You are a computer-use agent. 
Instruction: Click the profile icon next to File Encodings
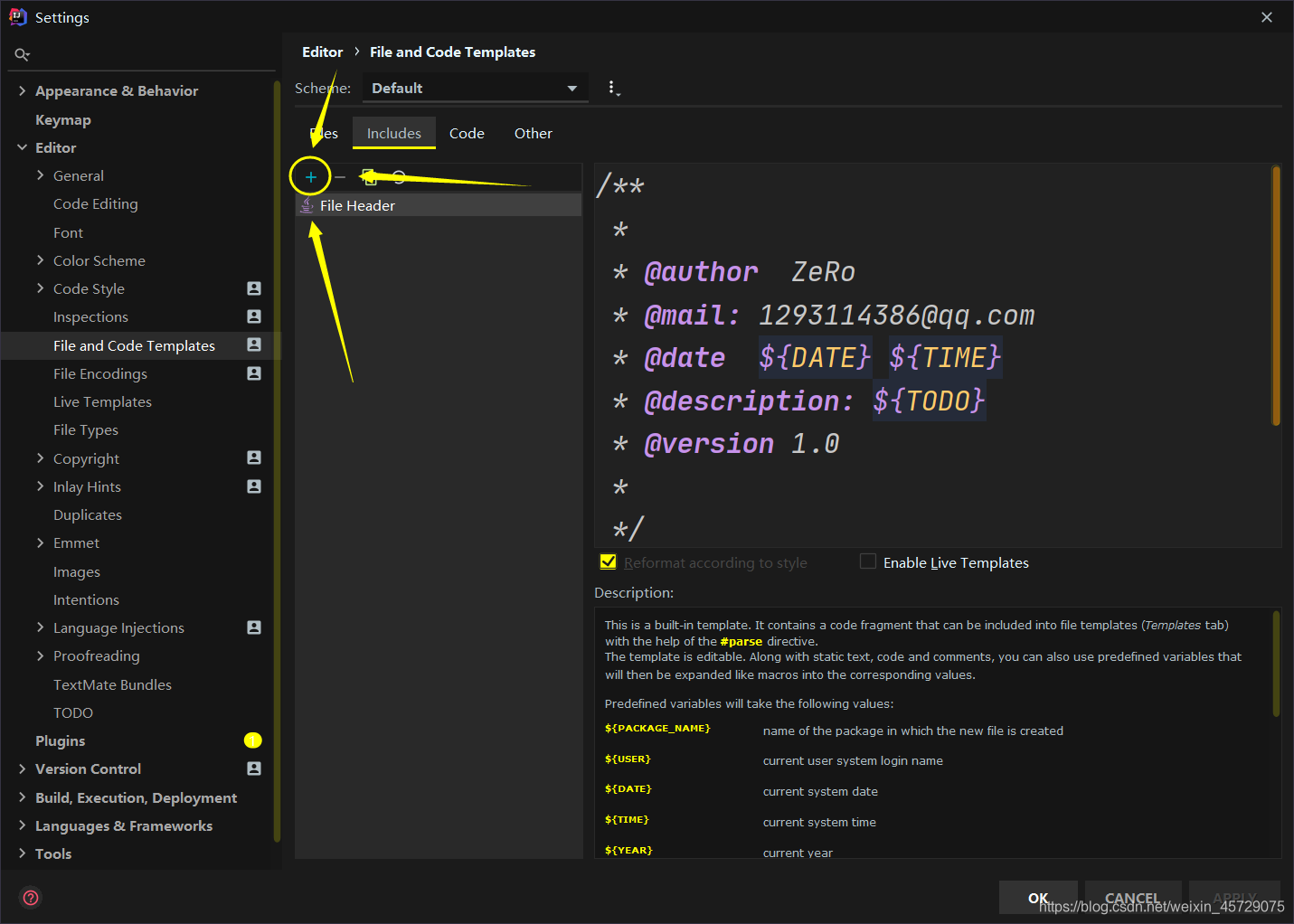pyautogui.click(x=254, y=373)
